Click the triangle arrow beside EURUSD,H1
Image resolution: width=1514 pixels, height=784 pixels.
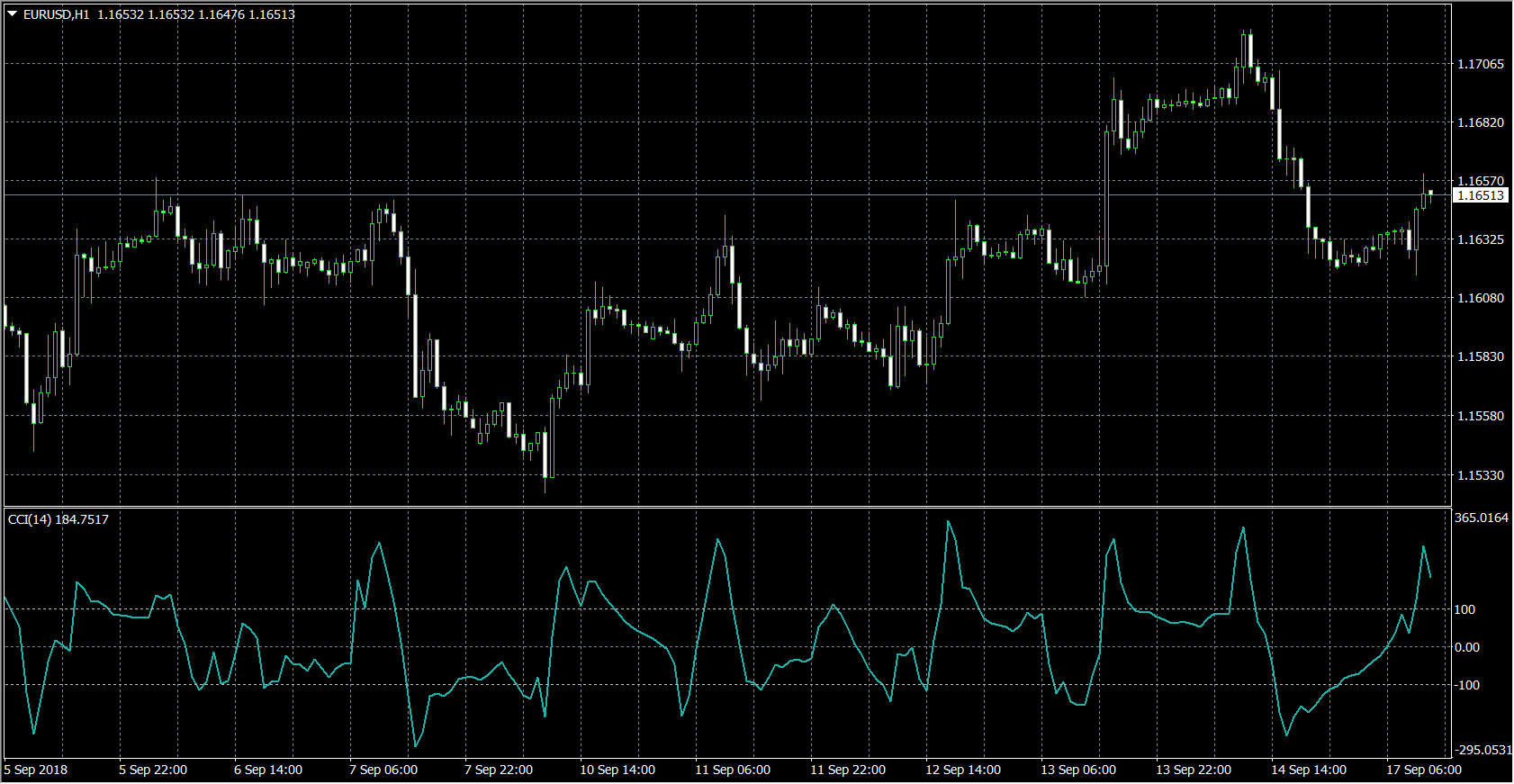(x=13, y=14)
